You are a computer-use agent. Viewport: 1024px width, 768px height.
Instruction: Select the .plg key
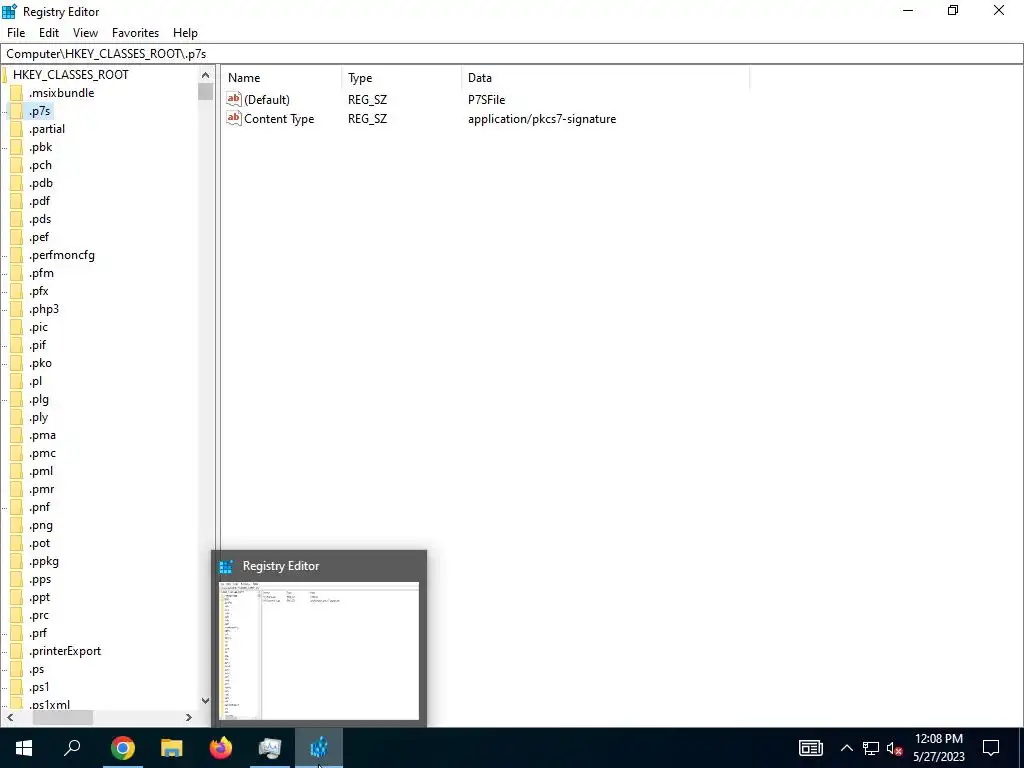(39, 399)
